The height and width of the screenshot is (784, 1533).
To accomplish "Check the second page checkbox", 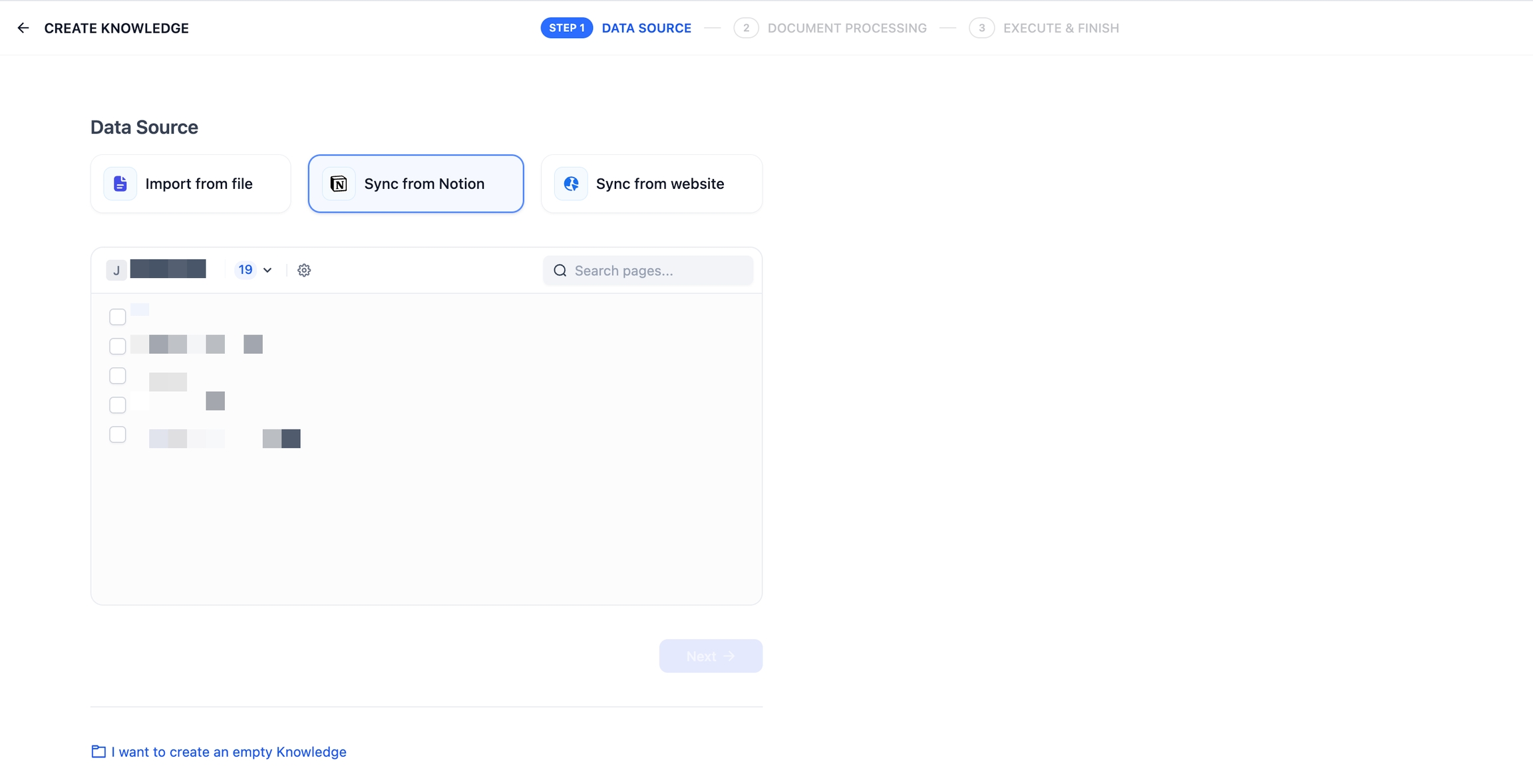I will tap(118, 346).
